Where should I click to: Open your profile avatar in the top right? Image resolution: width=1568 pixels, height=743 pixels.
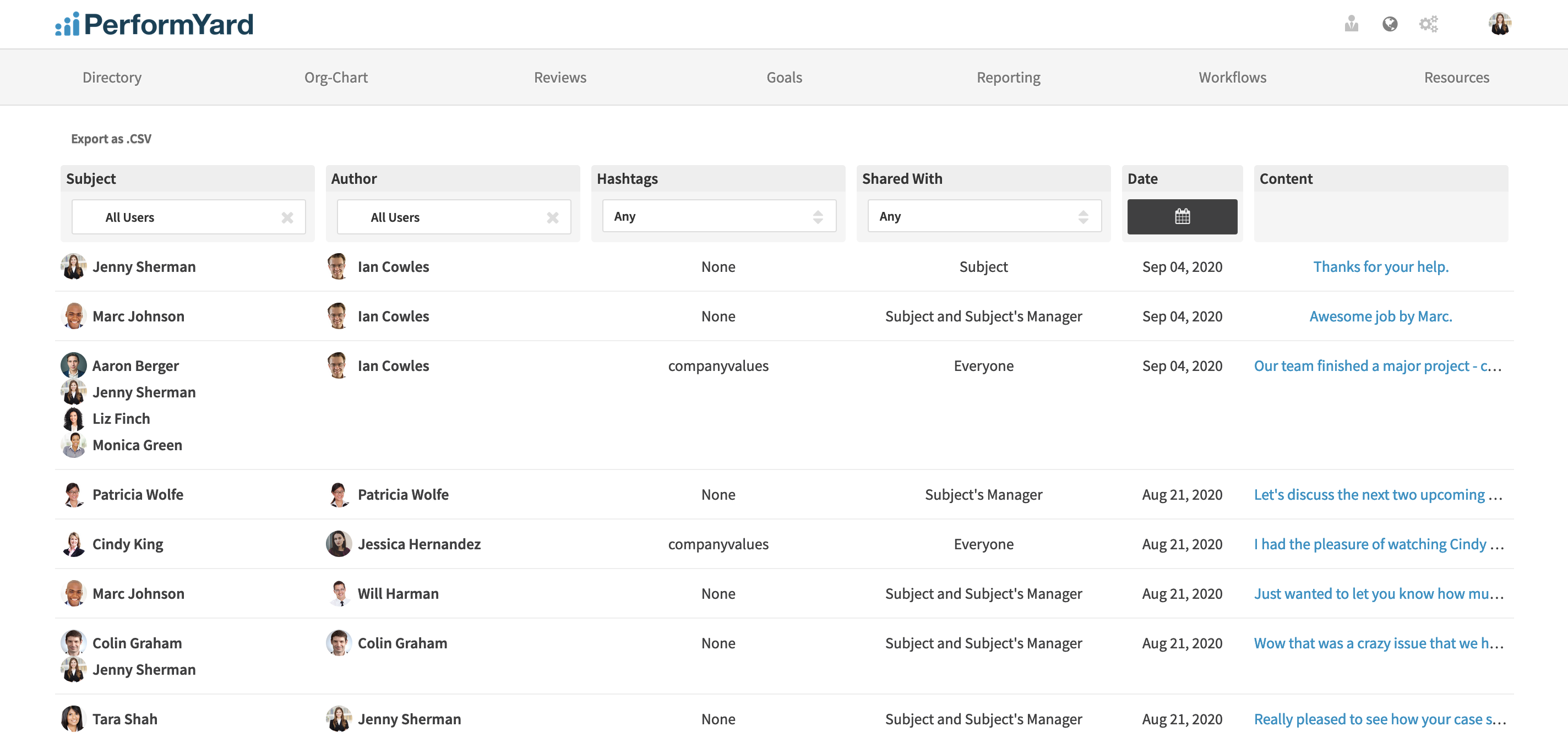[x=1501, y=24]
